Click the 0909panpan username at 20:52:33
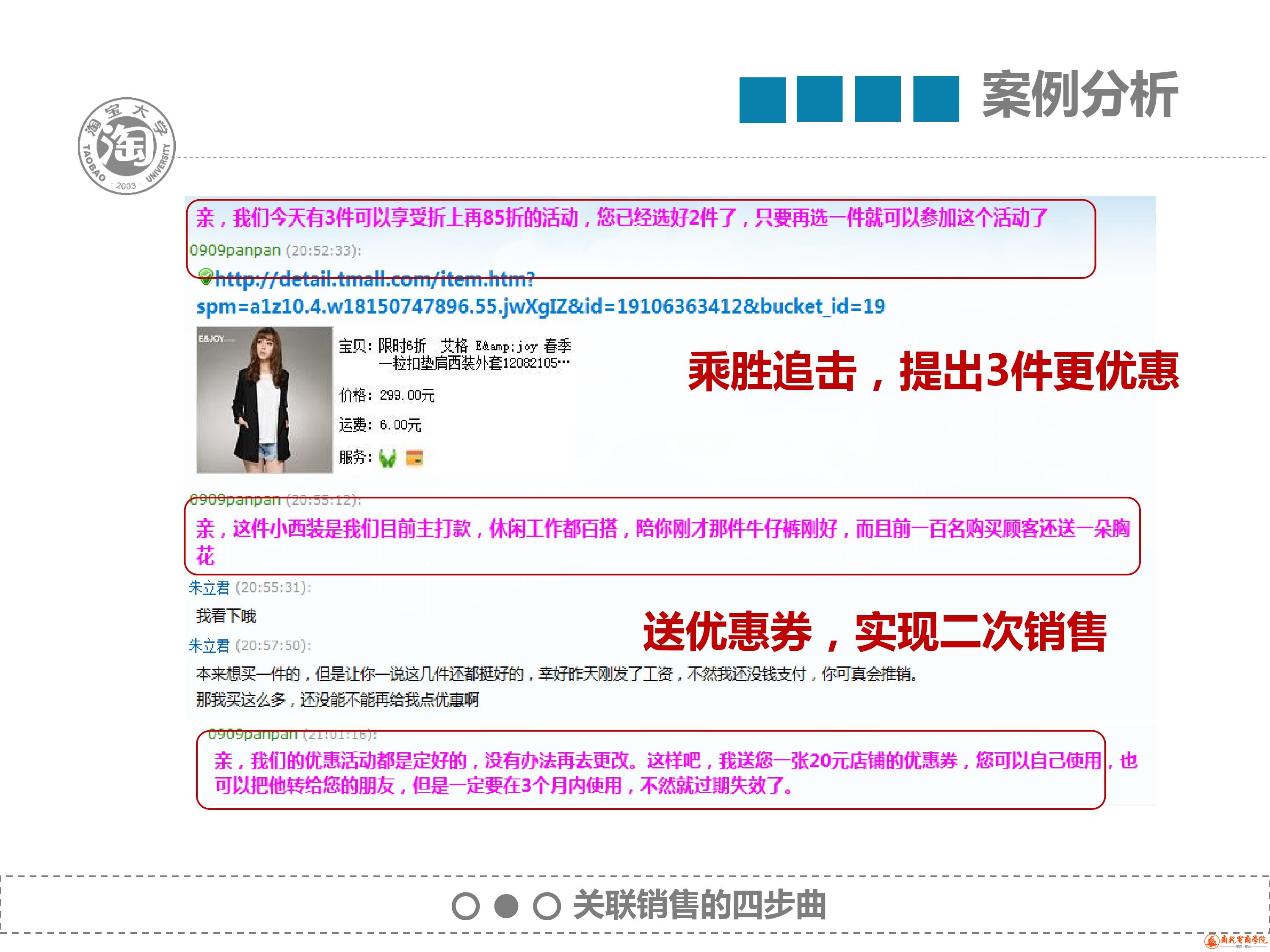Image resolution: width=1270 pixels, height=952 pixels. point(235,251)
